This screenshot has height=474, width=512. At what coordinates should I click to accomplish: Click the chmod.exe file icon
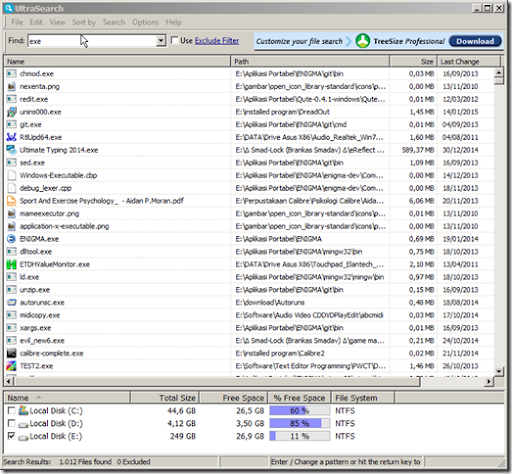pos(11,73)
